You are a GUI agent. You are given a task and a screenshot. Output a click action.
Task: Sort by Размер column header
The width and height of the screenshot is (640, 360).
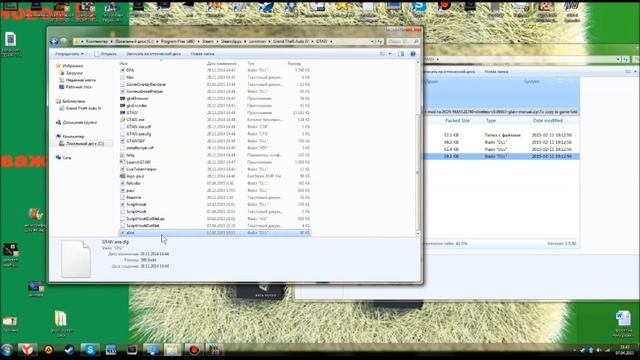[x=294, y=64]
